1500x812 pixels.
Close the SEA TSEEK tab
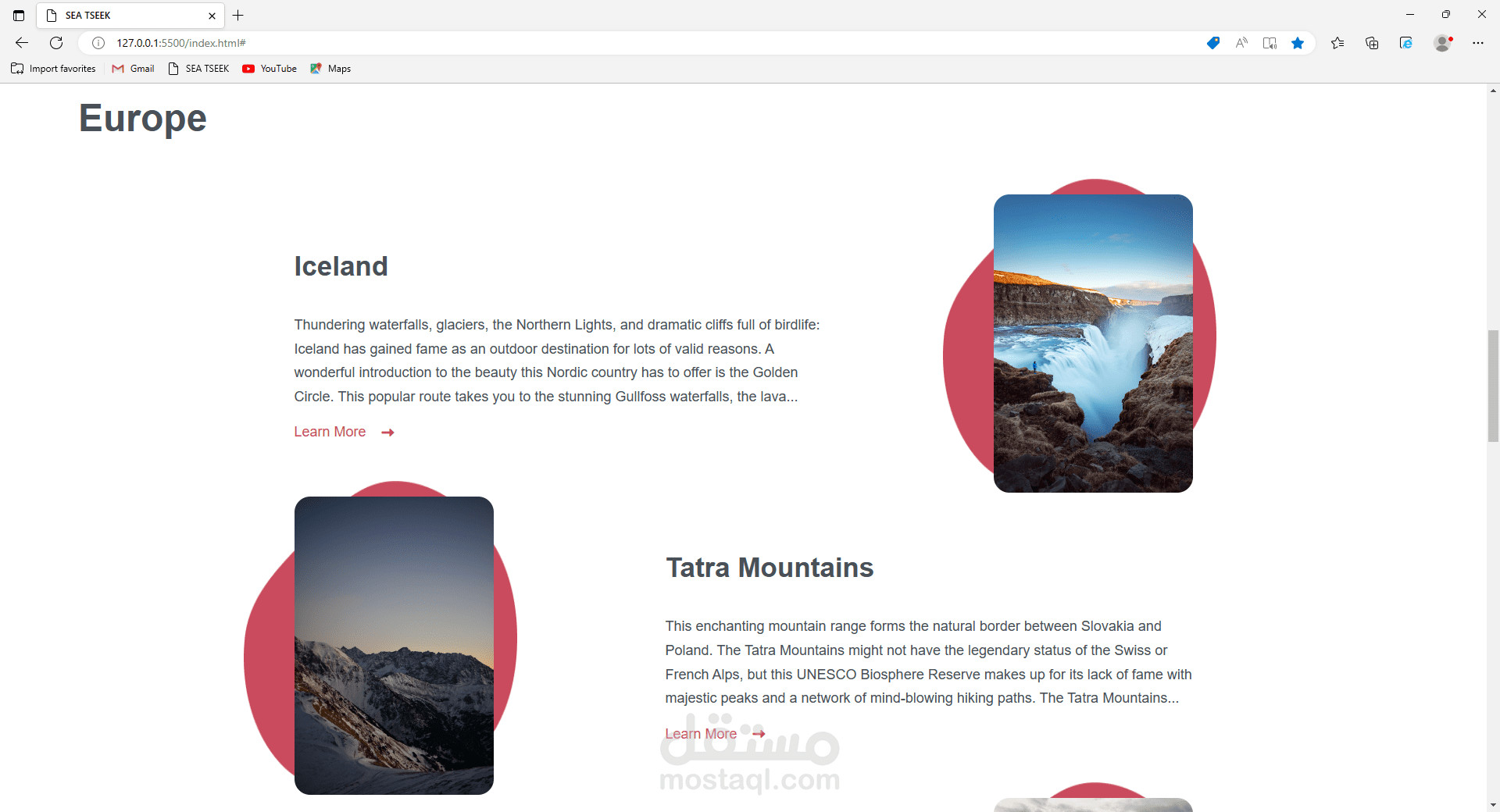pyautogui.click(x=212, y=16)
